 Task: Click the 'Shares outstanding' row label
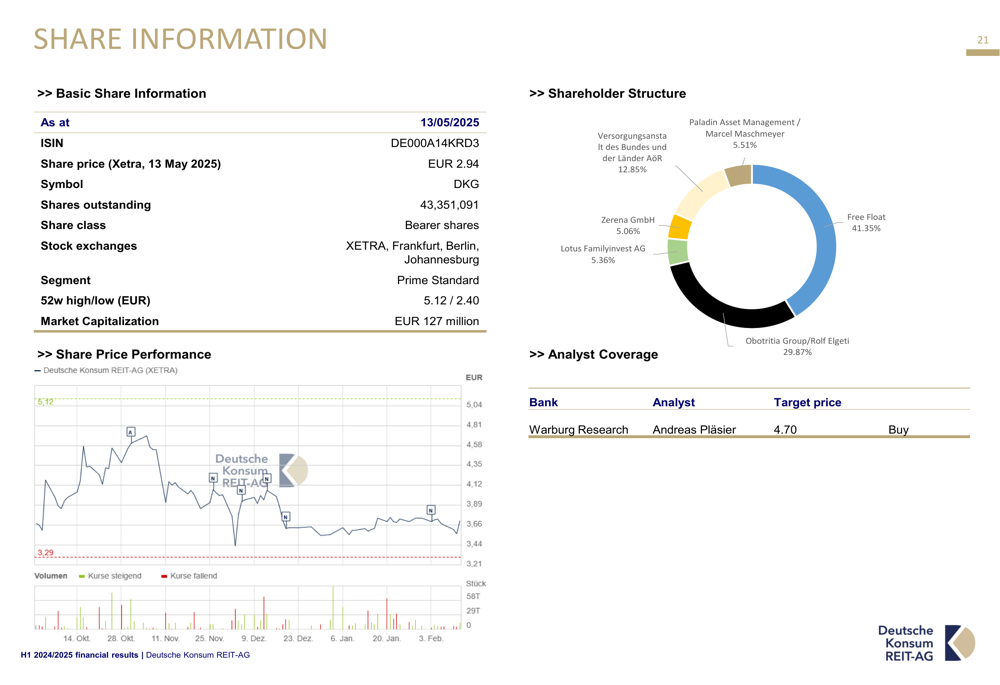[96, 205]
